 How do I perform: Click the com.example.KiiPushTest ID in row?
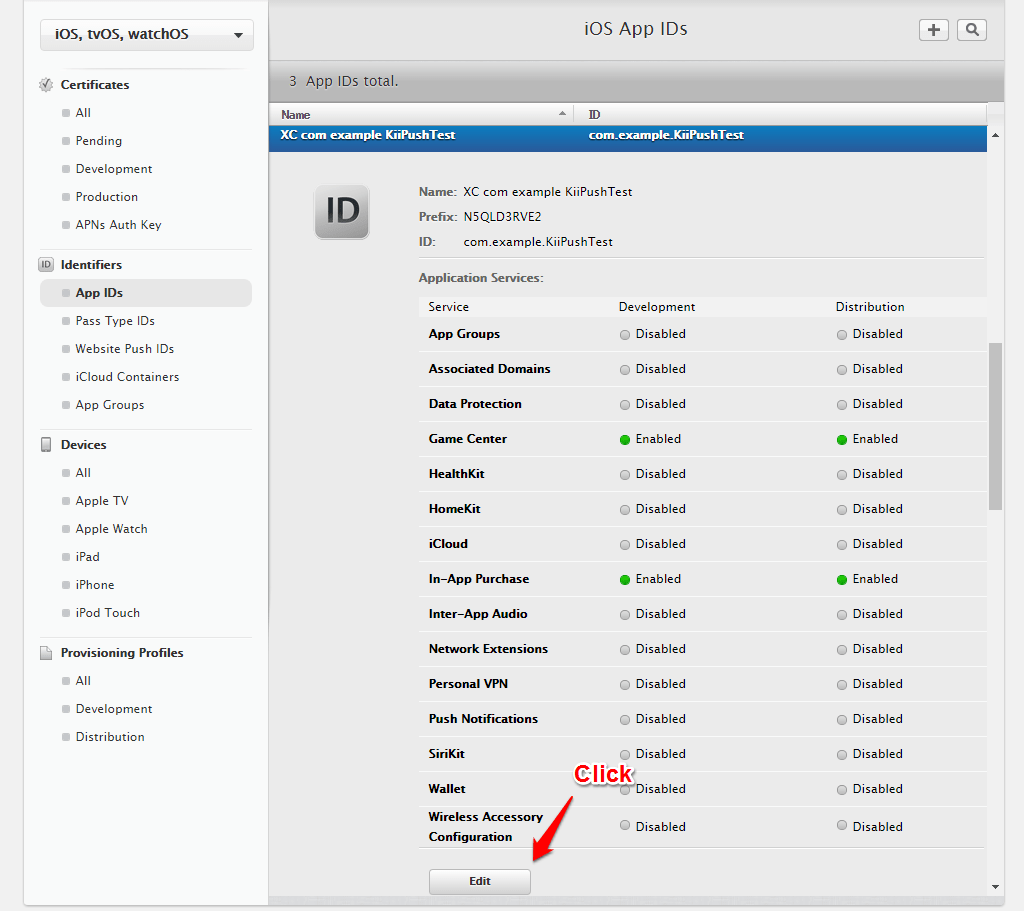coord(666,135)
